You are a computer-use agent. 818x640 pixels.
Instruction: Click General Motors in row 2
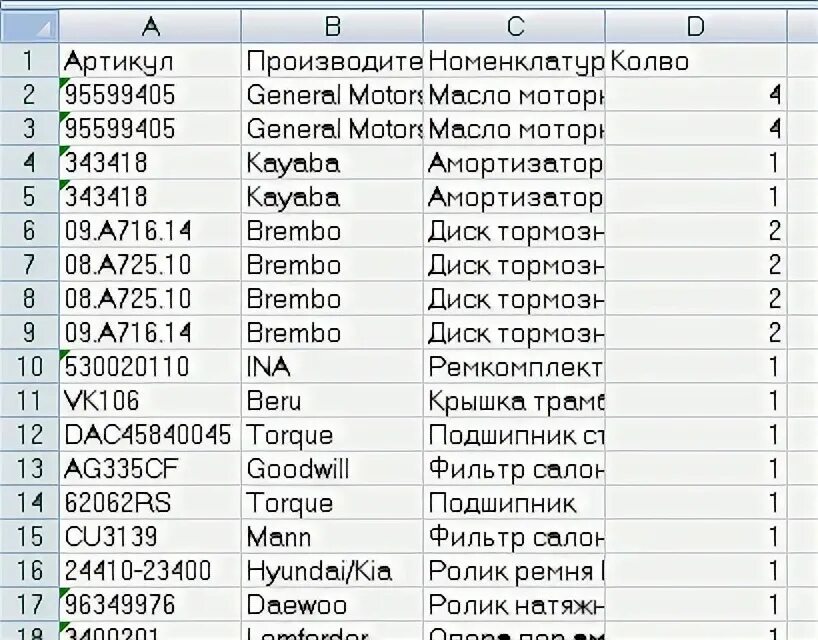pos(332,94)
